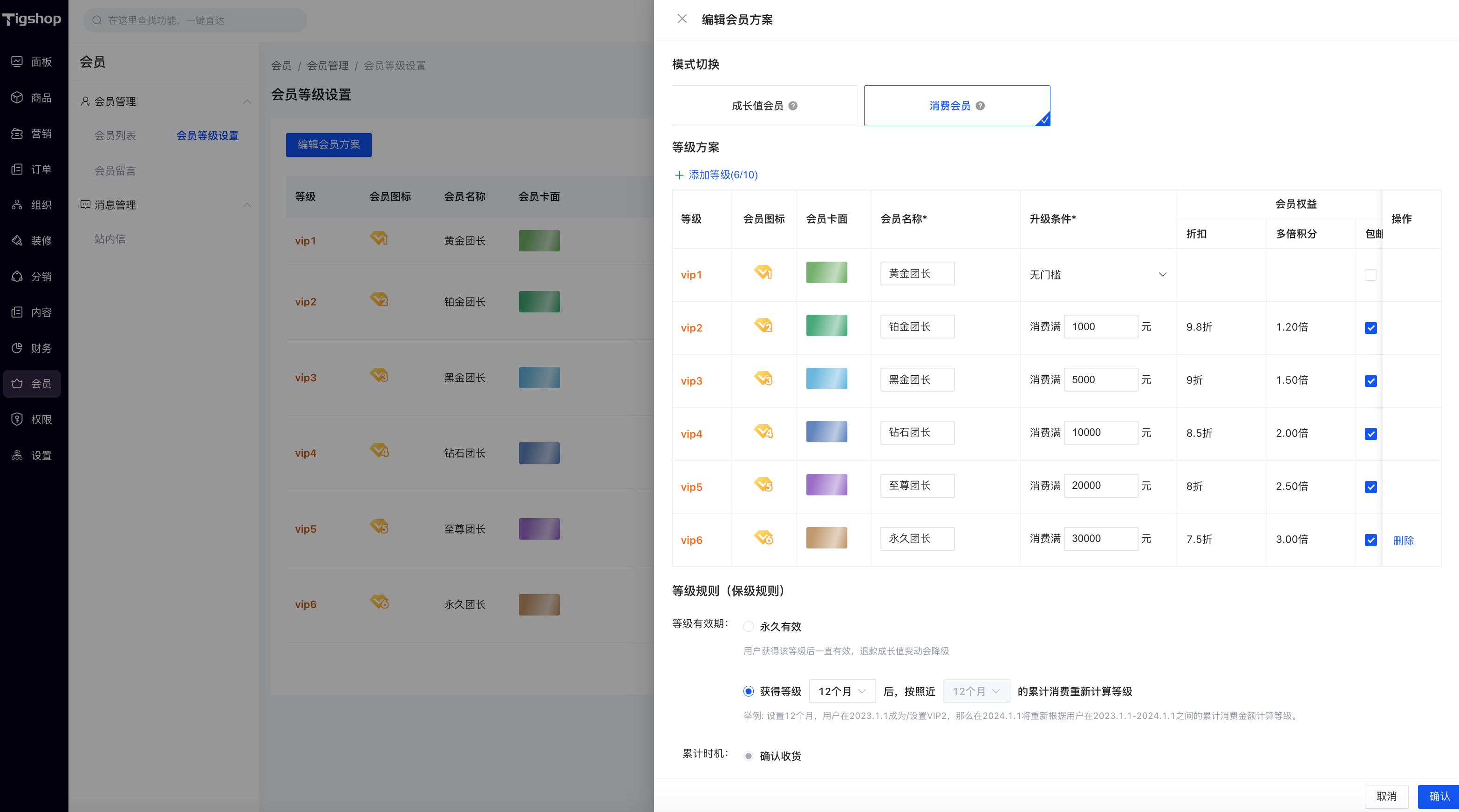Click 删除 for the vip6 level

coord(1403,540)
